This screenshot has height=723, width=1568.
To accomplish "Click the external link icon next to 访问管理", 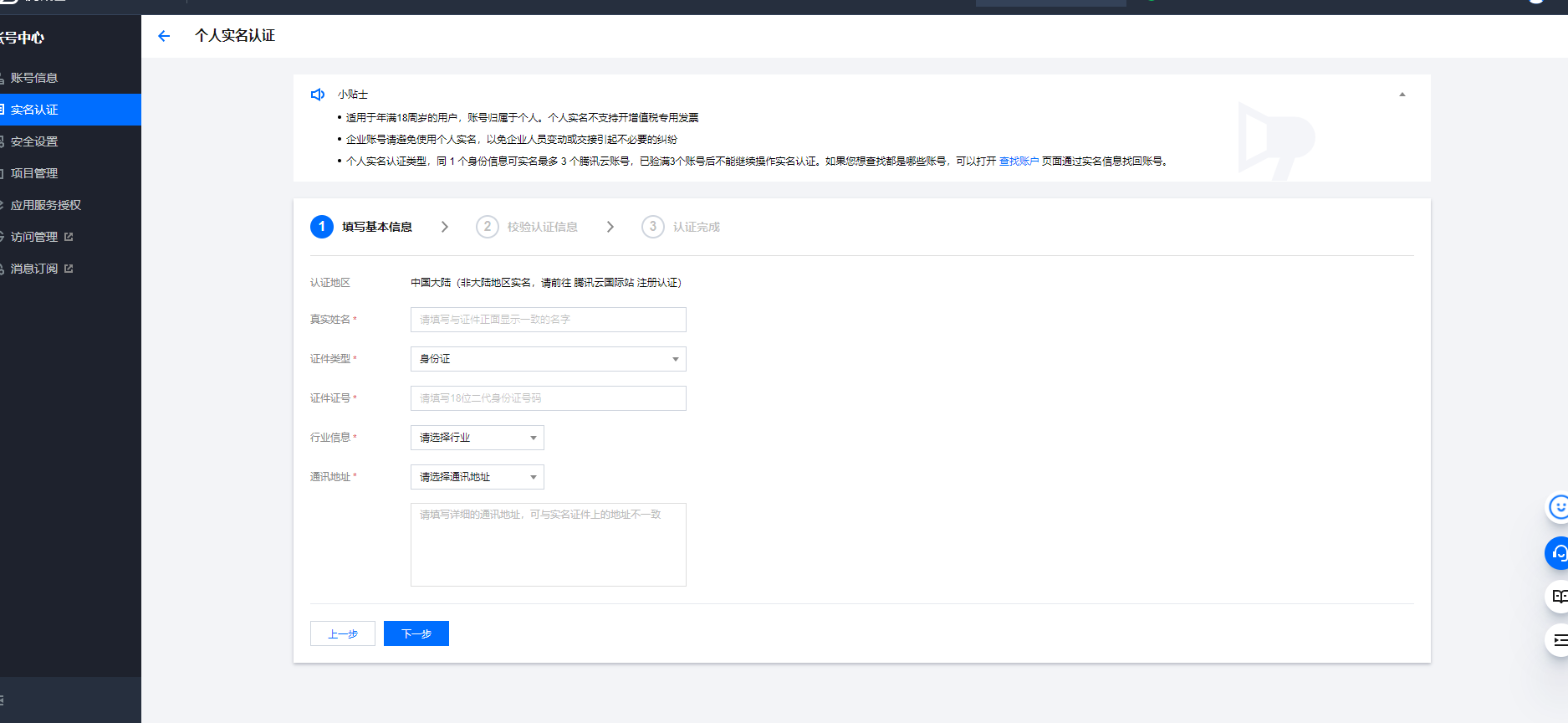I will tap(69, 237).
